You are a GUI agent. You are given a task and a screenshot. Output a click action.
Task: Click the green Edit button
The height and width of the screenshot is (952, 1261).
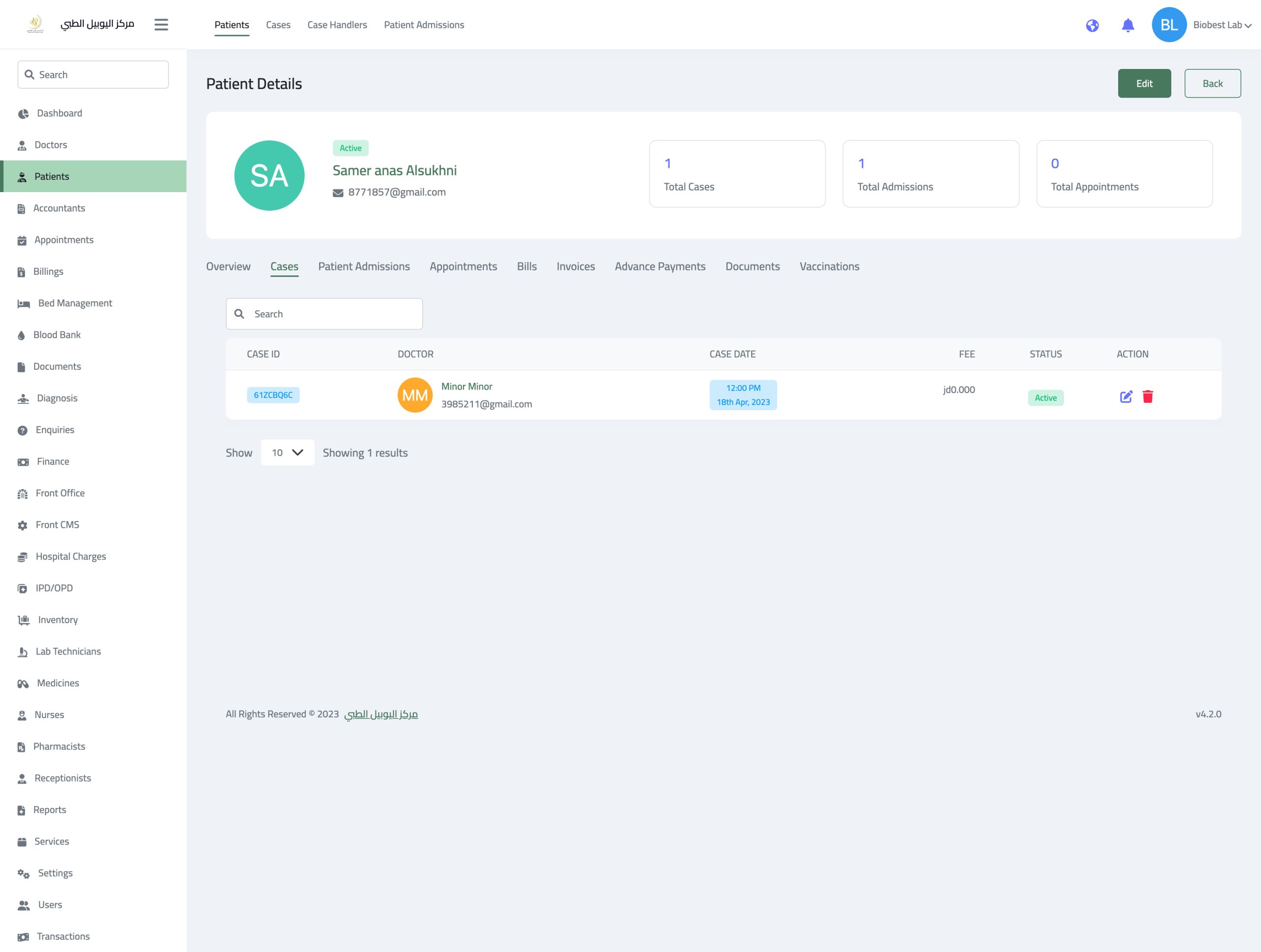click(x=1144, y=83)
